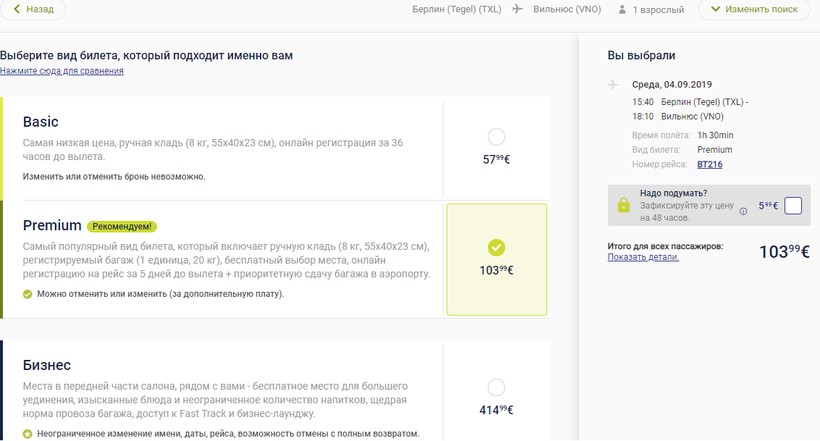Click the green checkmark icon under Premium description
820x441 pixels.
(x=28, y=294)
